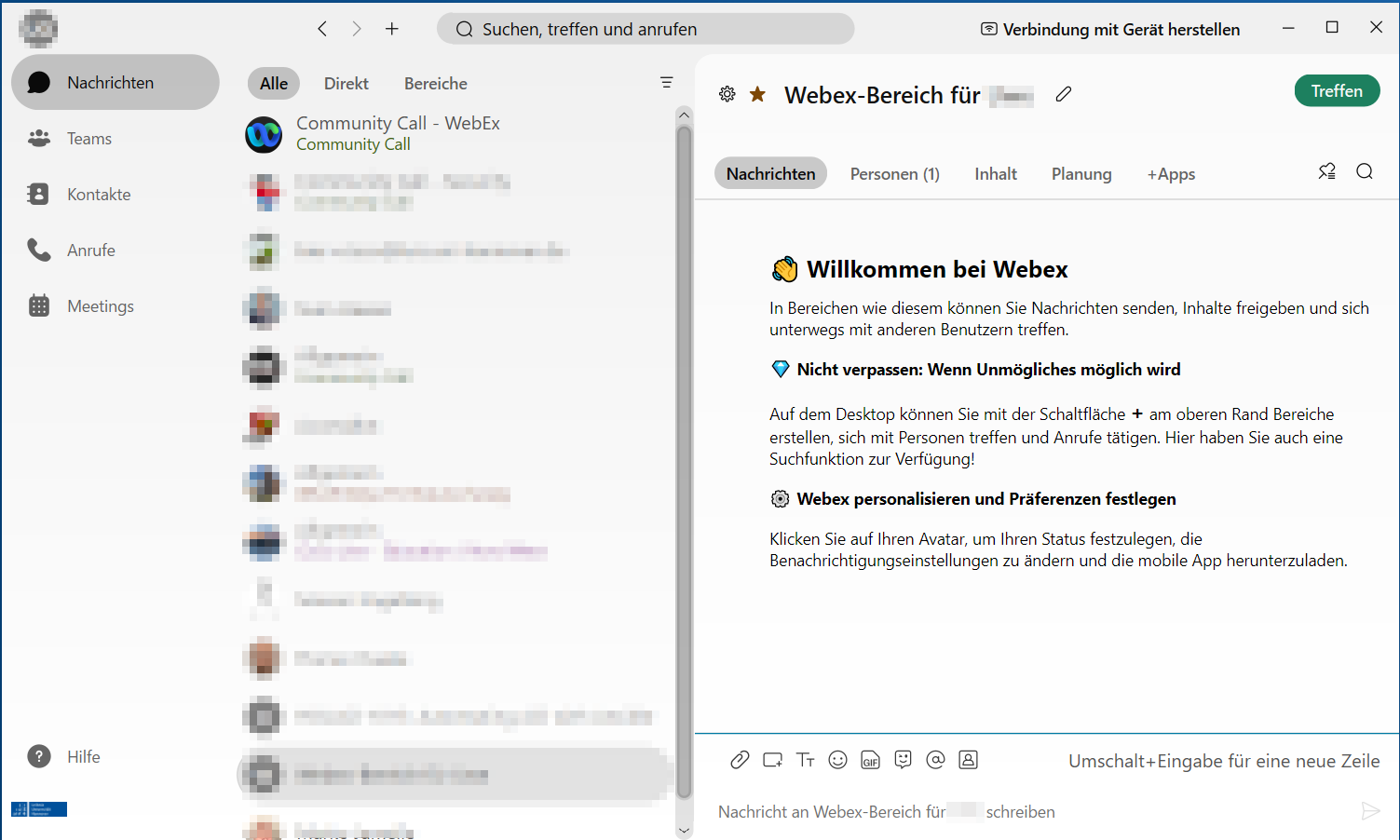Image resolution: width=1400 pixels, height=840 pixels.
Task: Click the search field Suchen, treffen und anrufen
Action: pos(646,29)
